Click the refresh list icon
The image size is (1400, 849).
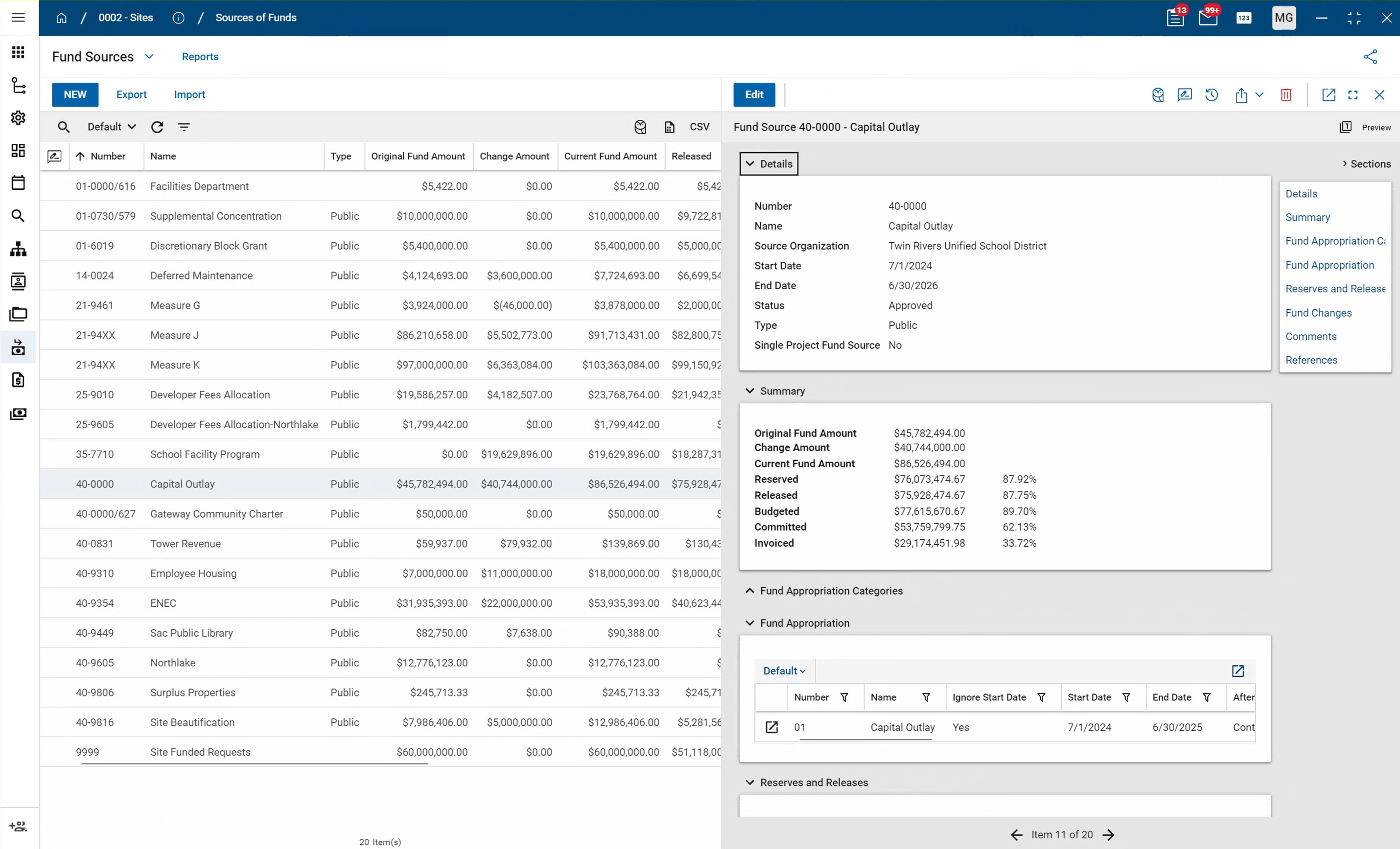[158, 127]
